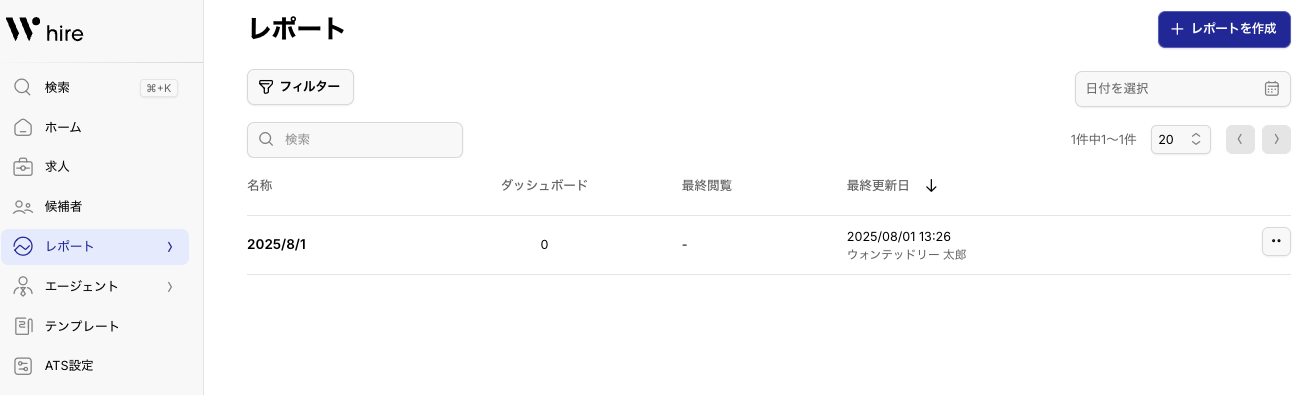Open the 20 per-page dropdown
Image resolution: width=1312 pixels, height=395 pixels.
[x=1181, y=140]
